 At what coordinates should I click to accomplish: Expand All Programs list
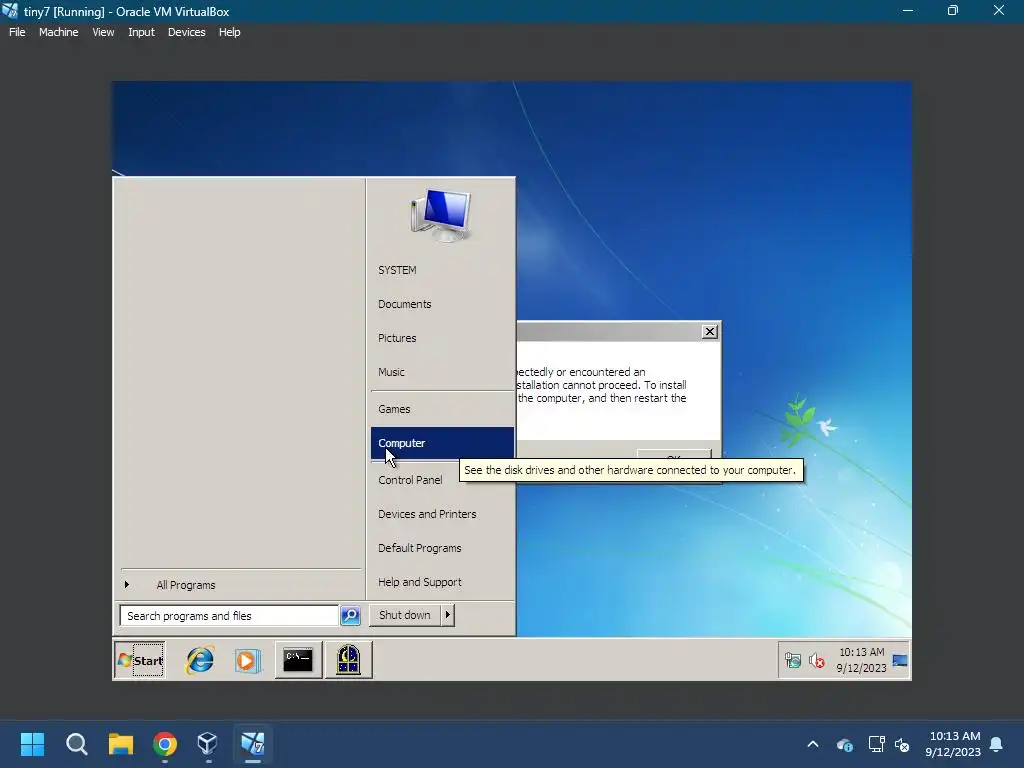(240, 585)
